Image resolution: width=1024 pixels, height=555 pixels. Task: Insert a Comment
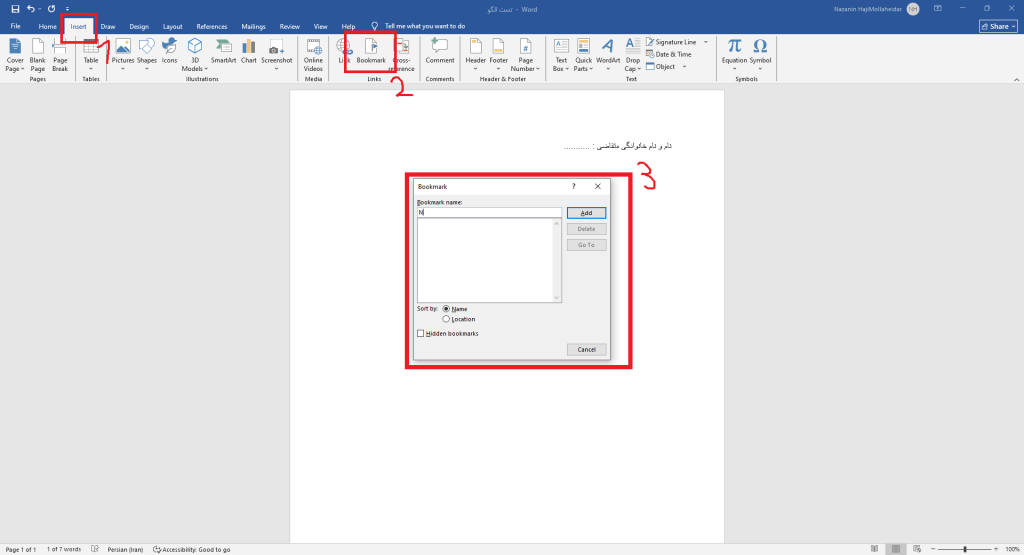tap(439, 50)
